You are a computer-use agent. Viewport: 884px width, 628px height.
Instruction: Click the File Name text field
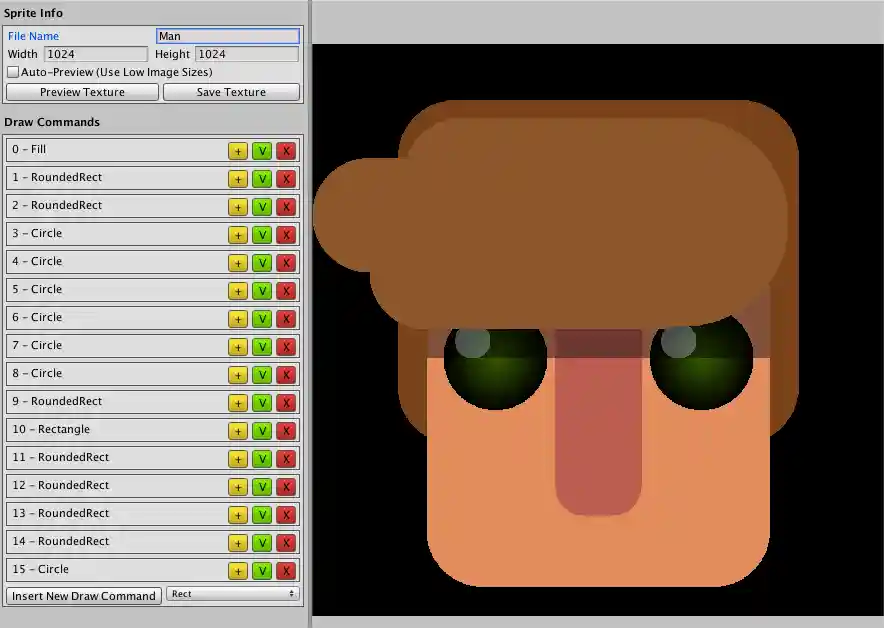click(227, 36)
